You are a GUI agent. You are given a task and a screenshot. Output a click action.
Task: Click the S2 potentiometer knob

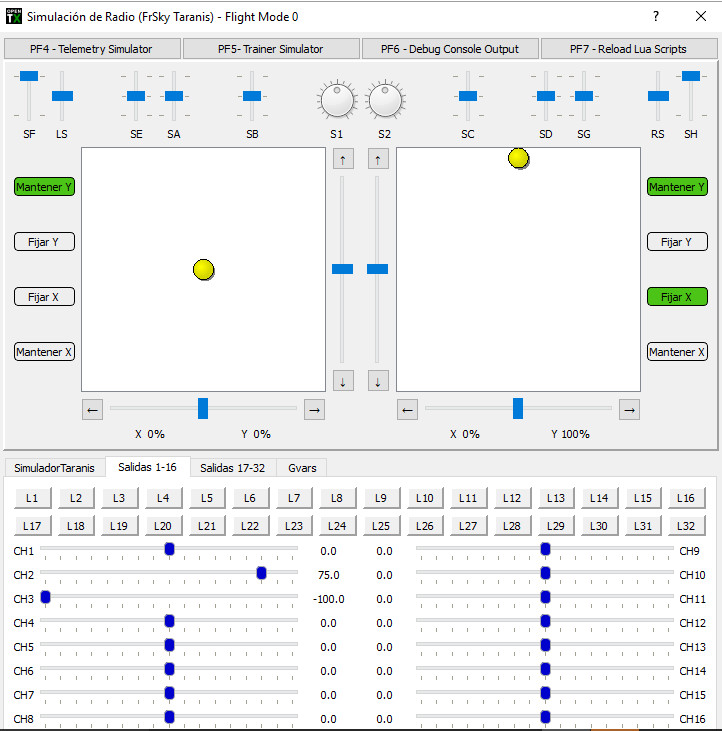pyautogui.click(x=385, y=100)
